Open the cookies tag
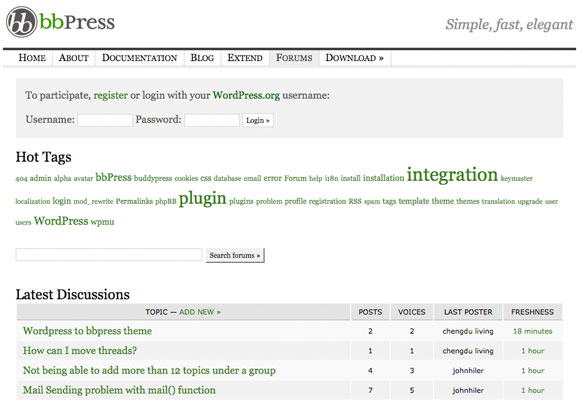Image resolution: width=580 pixels, height=400 pixels. coord(186,178)
